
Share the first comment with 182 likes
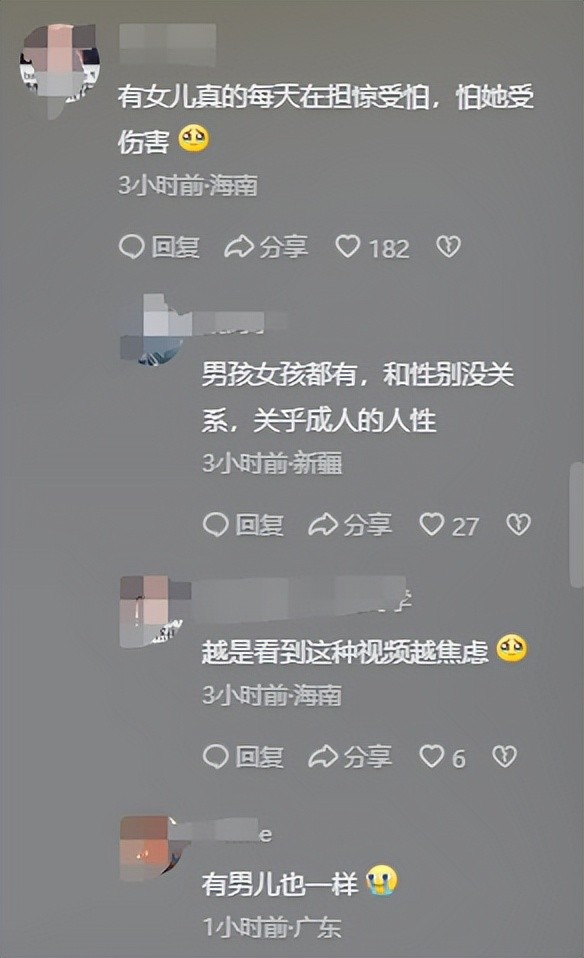click(266, 247)
